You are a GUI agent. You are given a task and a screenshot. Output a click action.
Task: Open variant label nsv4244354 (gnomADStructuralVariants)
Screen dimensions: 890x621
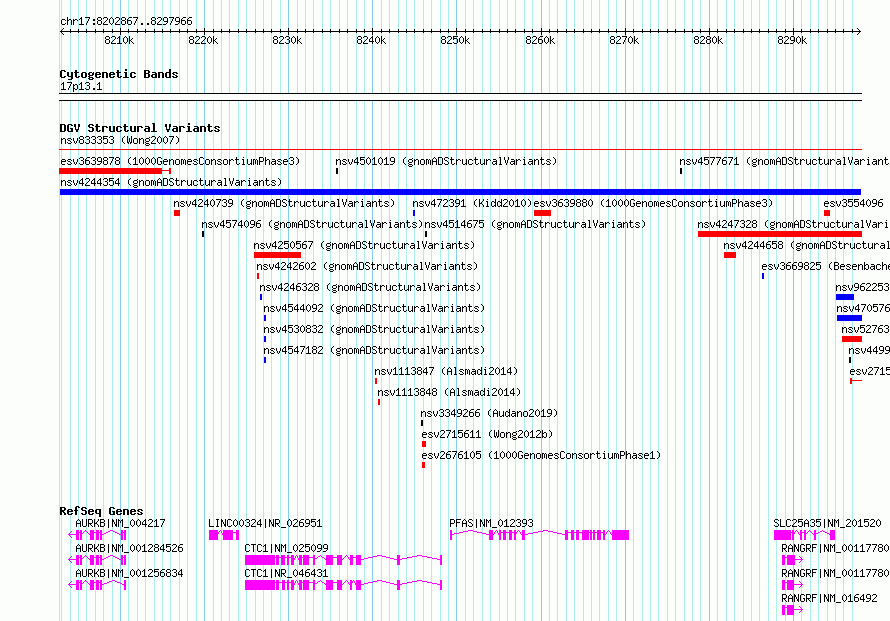click(171, 182)
